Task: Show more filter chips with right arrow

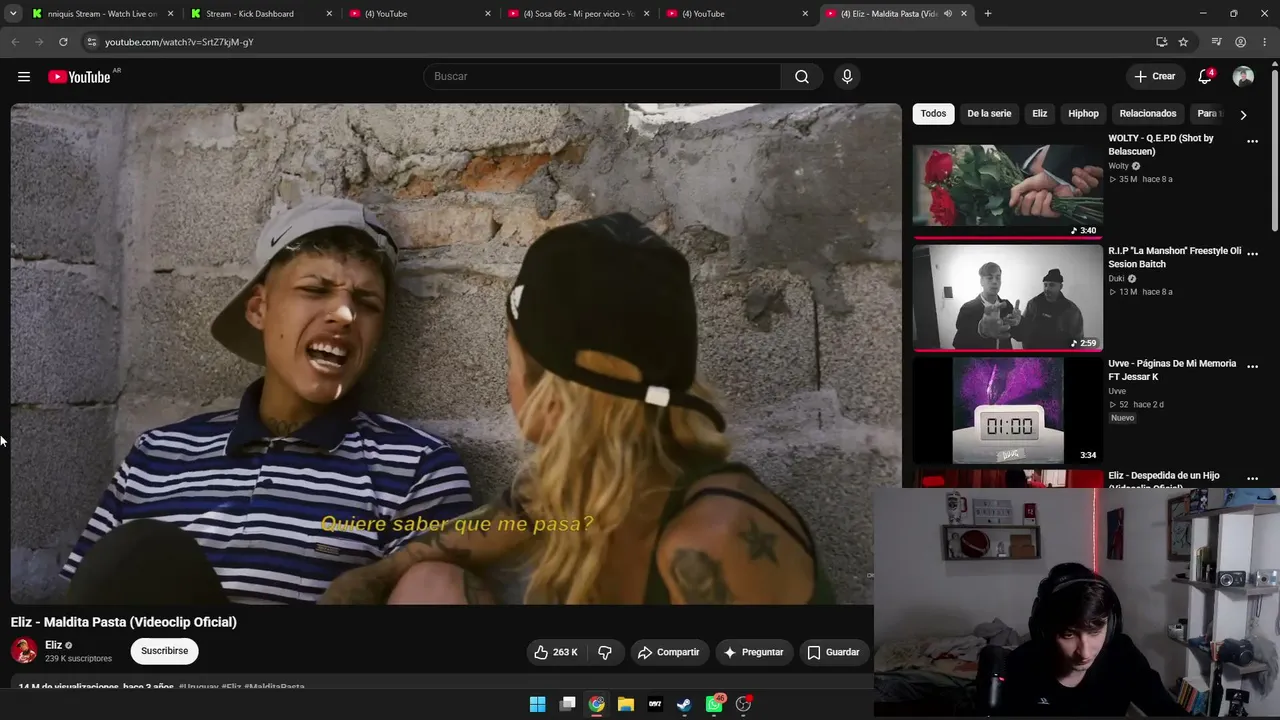Action: click(x=1243, y=115)
